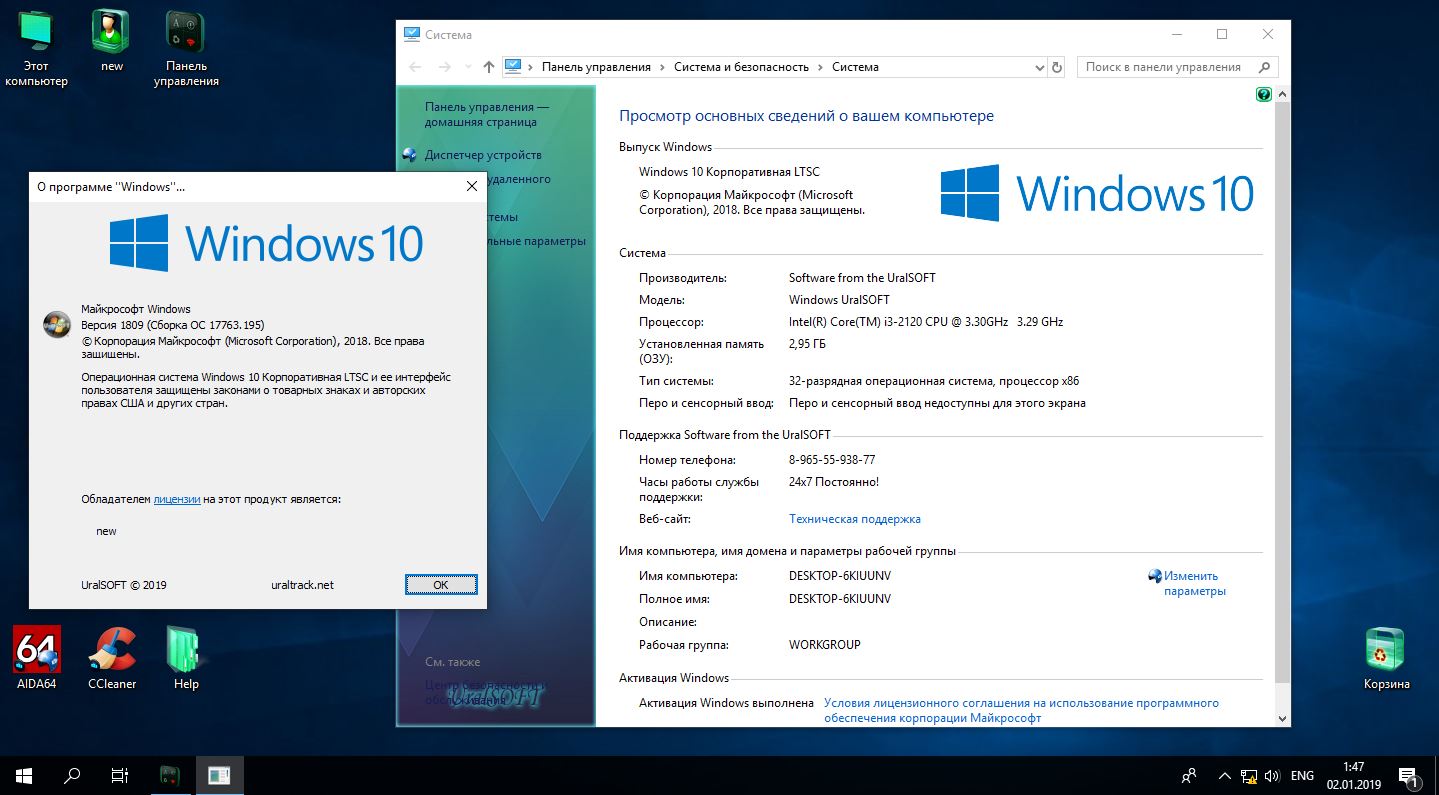Image resolution: width=1439 pixels, height=795 pixels.
Task: Select the WORKGROUP text
Action: [824, 645]
